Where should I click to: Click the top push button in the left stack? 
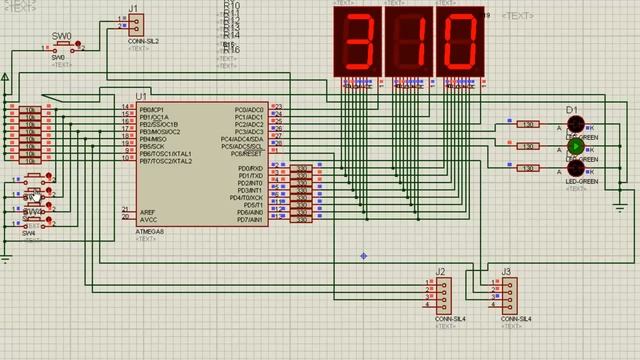click(35, 178)
